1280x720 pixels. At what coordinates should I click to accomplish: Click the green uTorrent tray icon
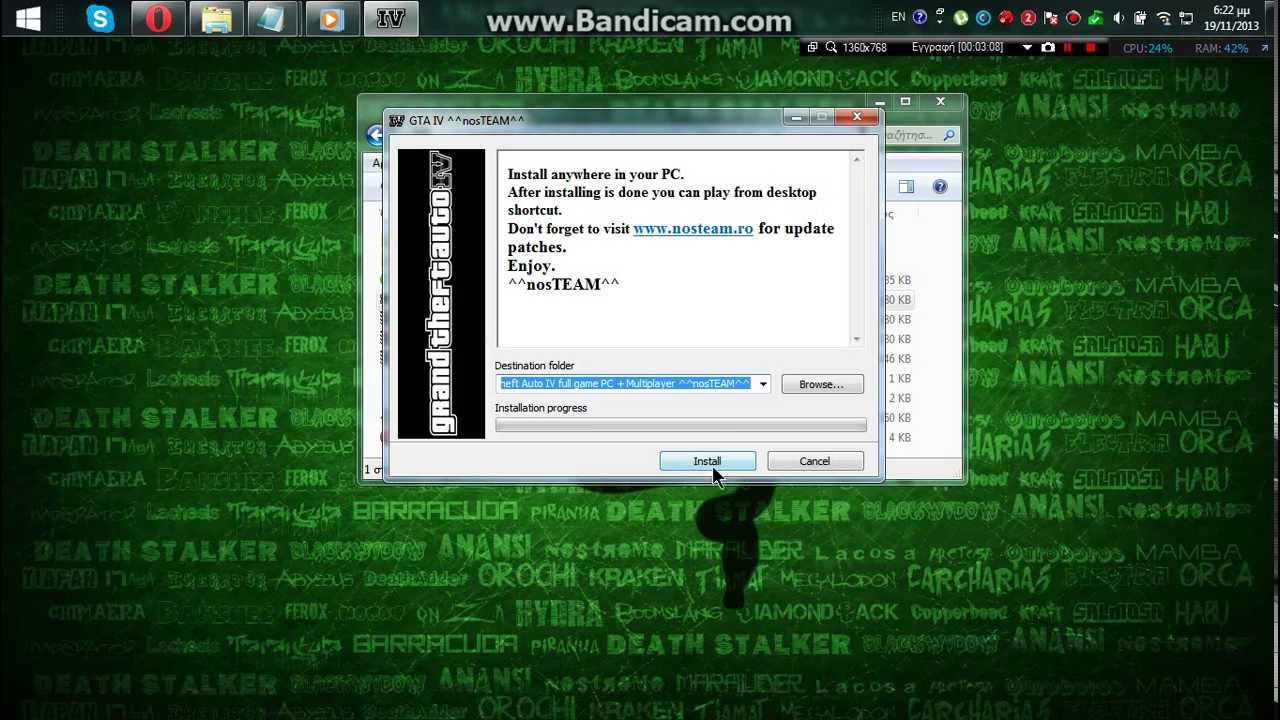coord(961,18)
